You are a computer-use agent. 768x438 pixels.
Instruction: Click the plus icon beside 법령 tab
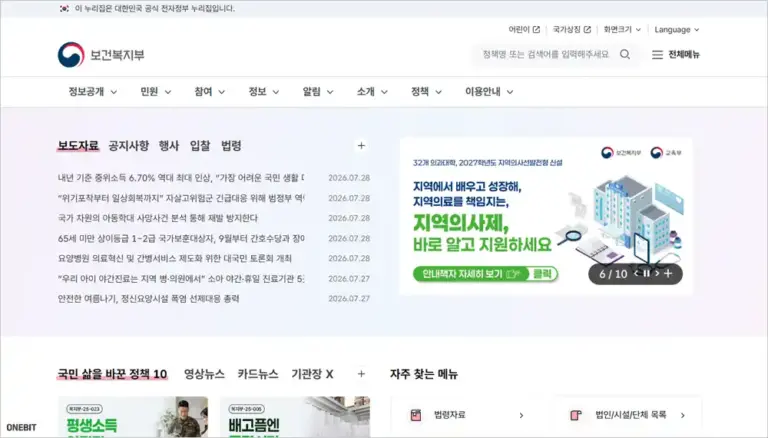coord(361,146)
